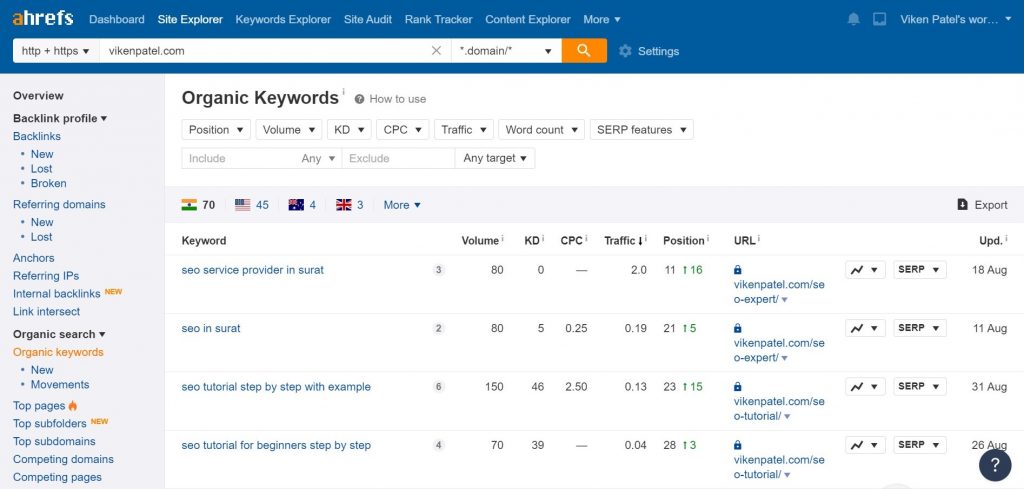This screenshot has width=1024, height=489.
Task: Clear the domain field with X icon
Action: [436, 51]
